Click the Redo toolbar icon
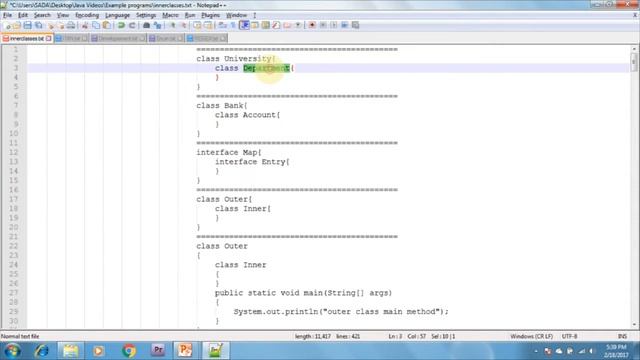 coord(132,25)
